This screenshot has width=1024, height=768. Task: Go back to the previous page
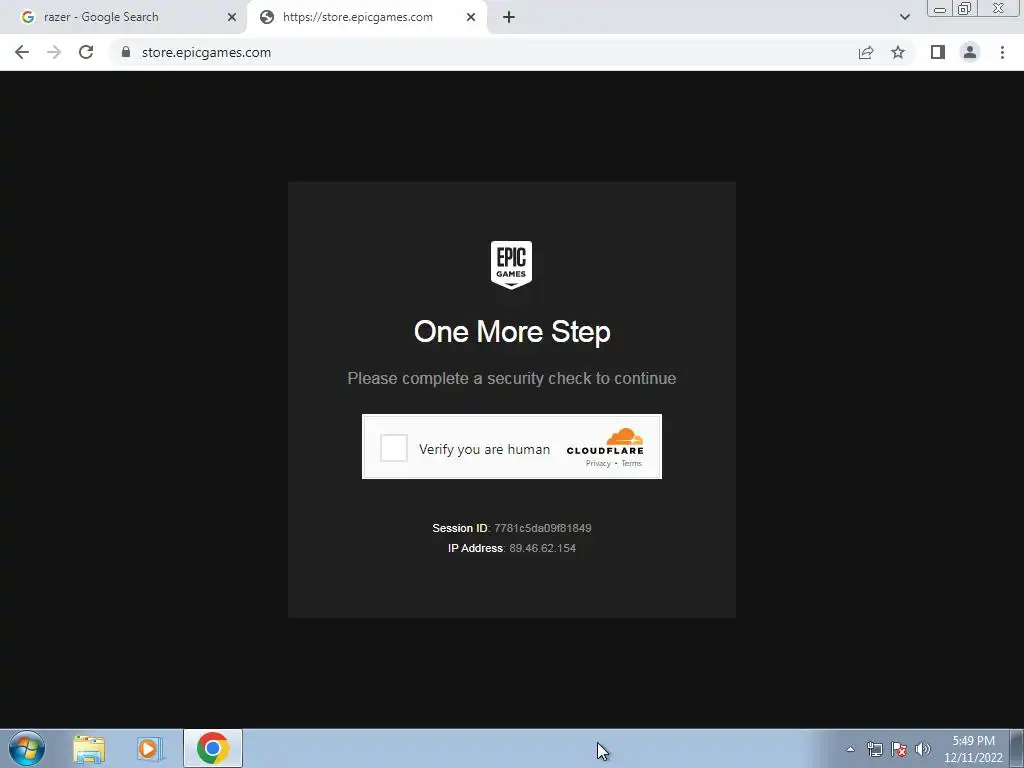(22, 52)
